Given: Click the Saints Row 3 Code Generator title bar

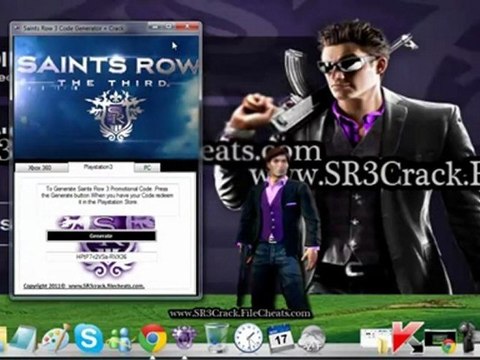Looking at the screenshot, I should click(80, 28).
